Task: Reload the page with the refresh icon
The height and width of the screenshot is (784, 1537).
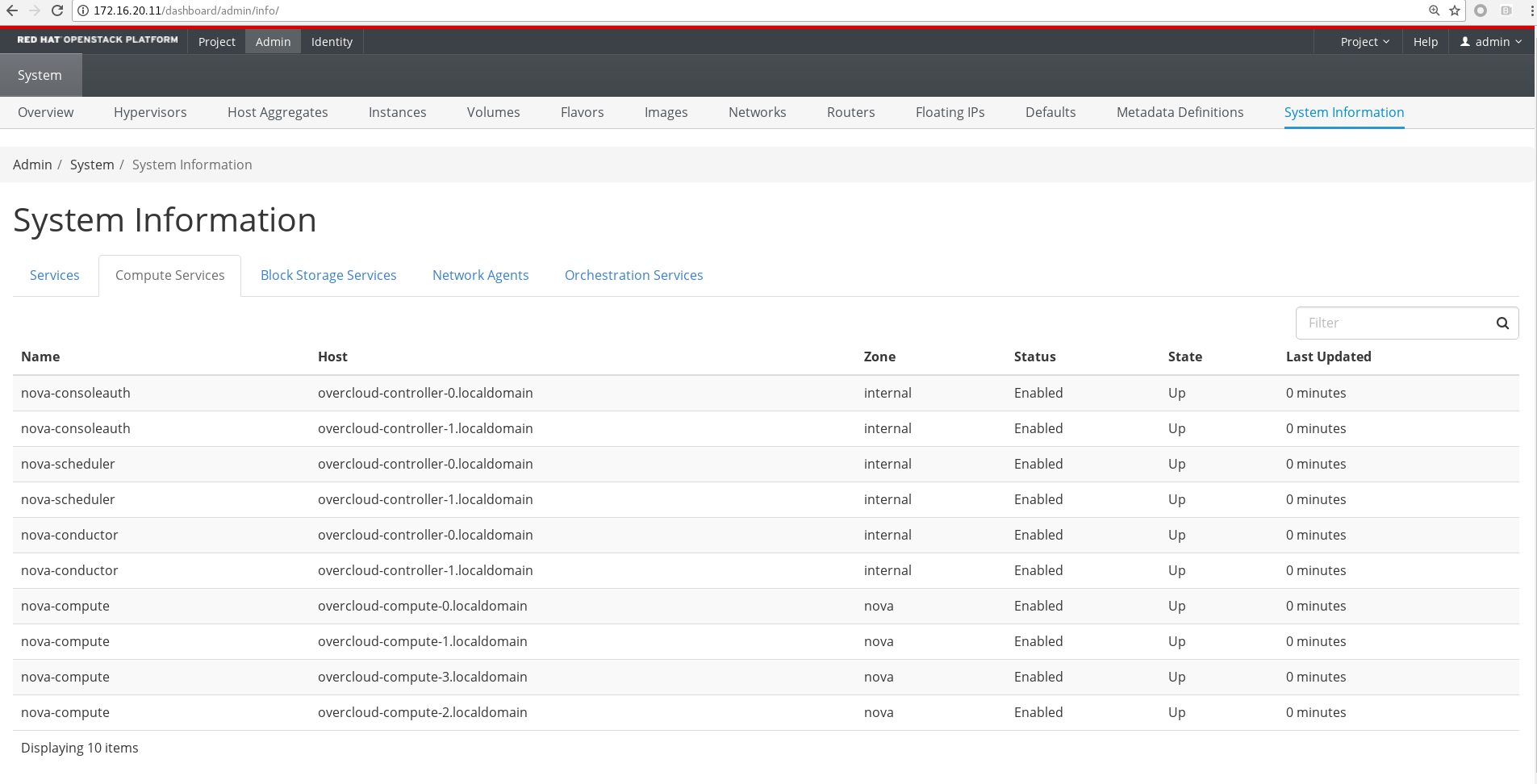Action: (56, 10)
